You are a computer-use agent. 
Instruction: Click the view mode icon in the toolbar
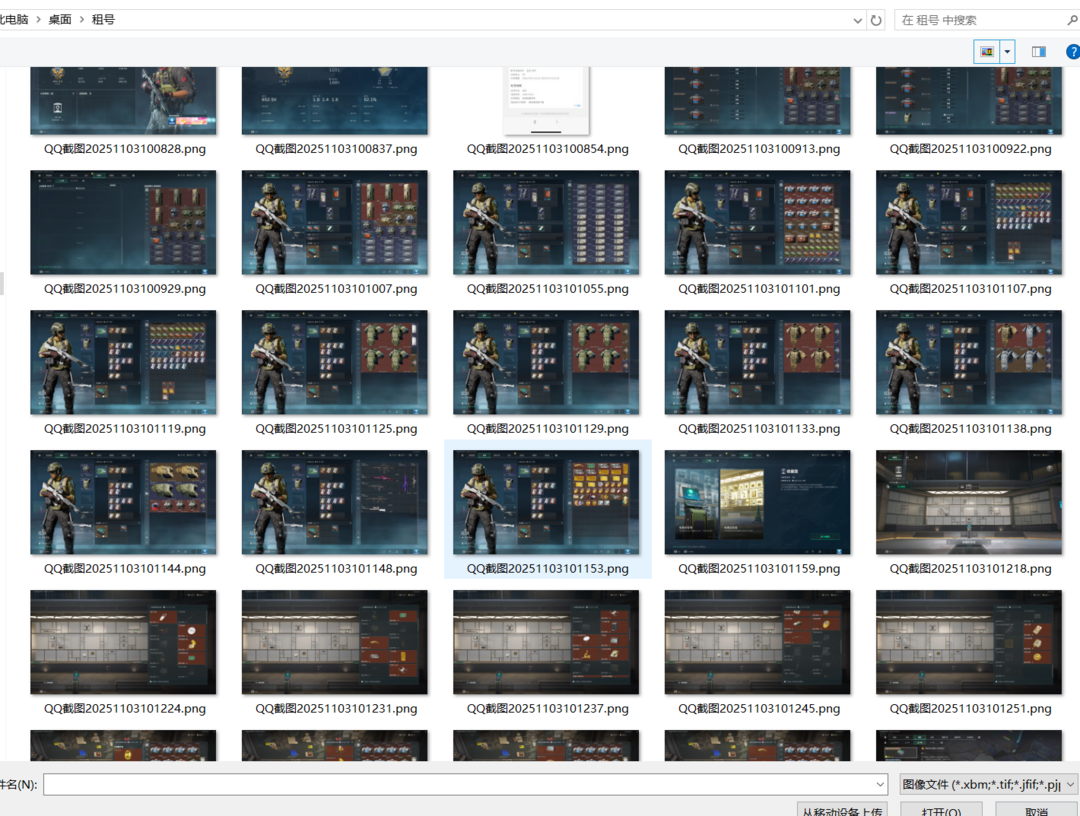click(987, 52)
